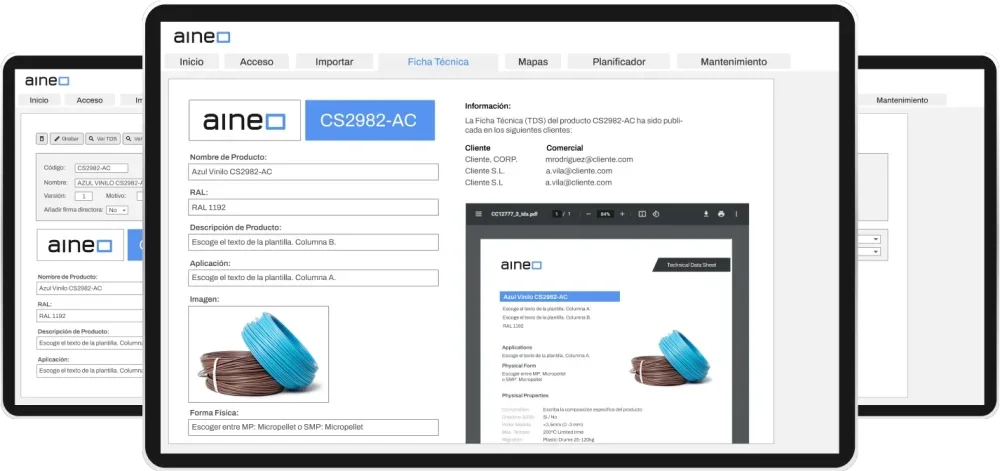The height and width of the screenshot is (471, 1000).
Task: Open the Mantenimiento tab in front window
Action: (x=733, y=62)
